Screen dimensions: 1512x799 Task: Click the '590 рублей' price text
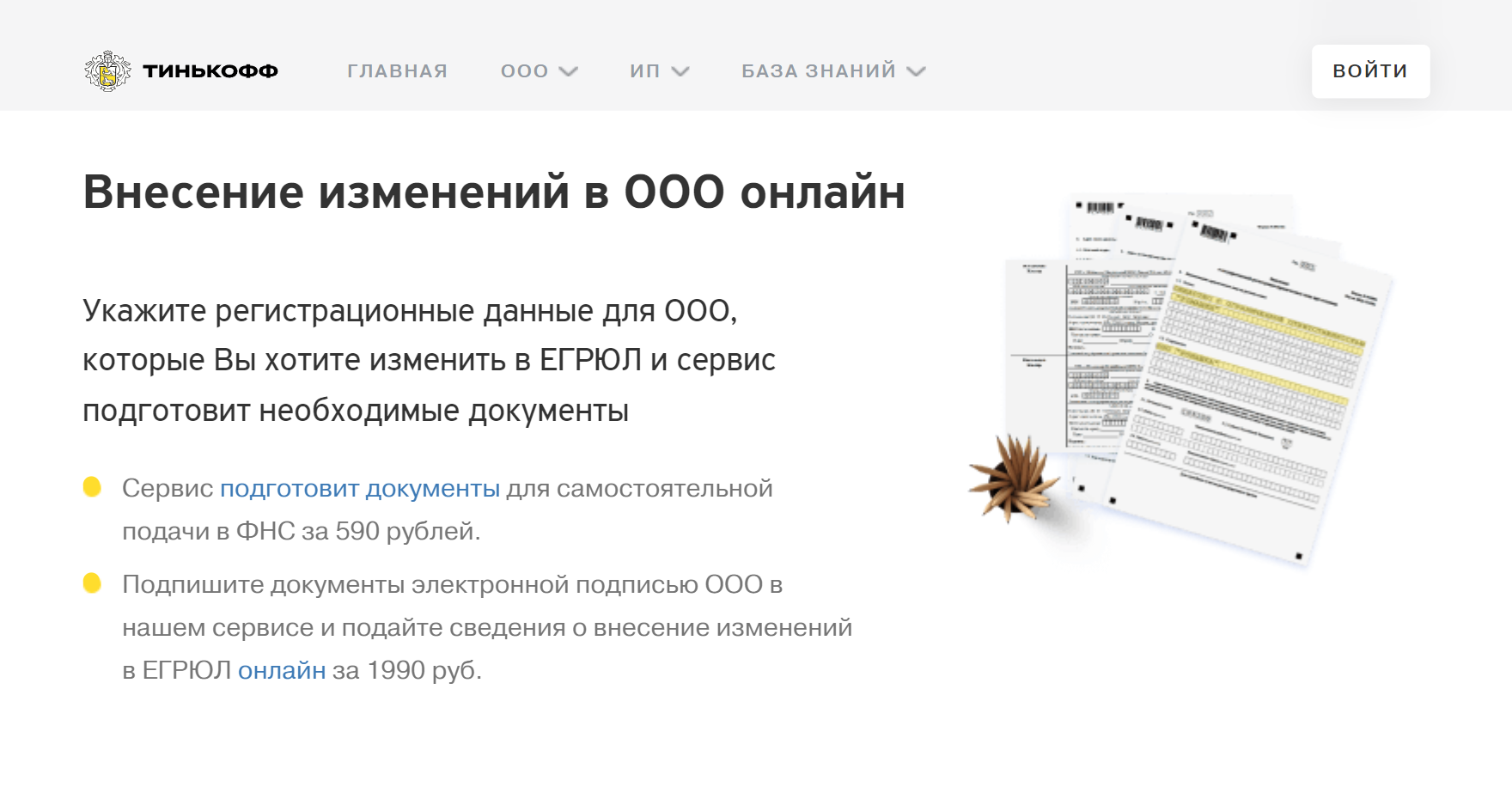coord(407,531)
